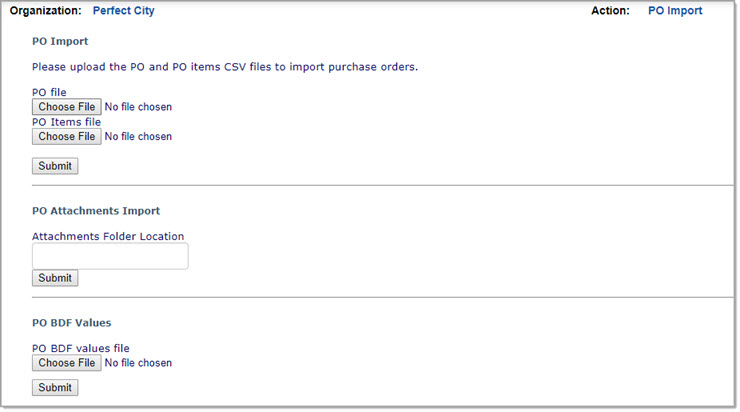The width and height of the screenshot is (740, 412).
Task: Submit the PO BDF Values form
Action: coord(55,388)
